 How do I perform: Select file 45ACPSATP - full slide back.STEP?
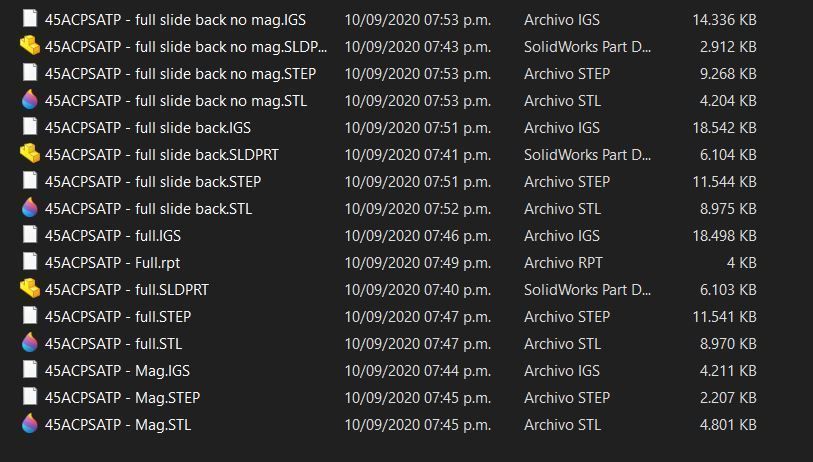pos(153,181)
